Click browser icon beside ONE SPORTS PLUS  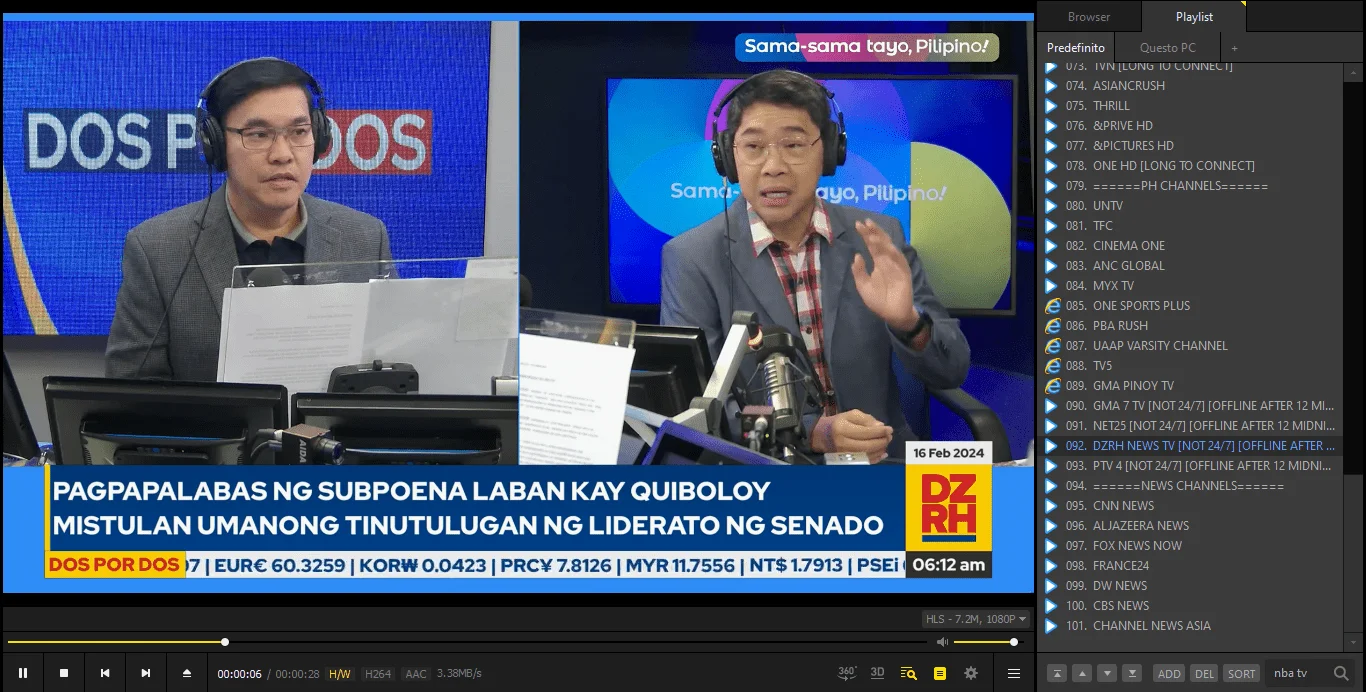(1052, 306)
